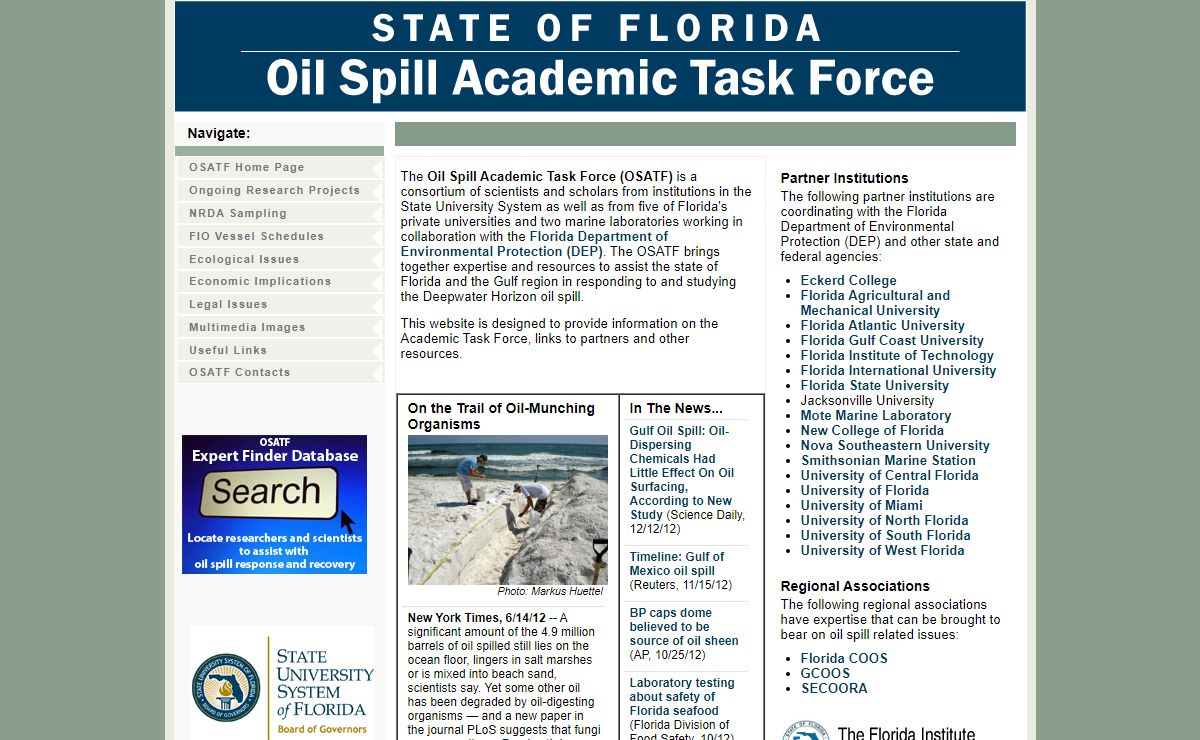
Task: Open Multimedia Images navigation item
Action: (x=280, y=327)
